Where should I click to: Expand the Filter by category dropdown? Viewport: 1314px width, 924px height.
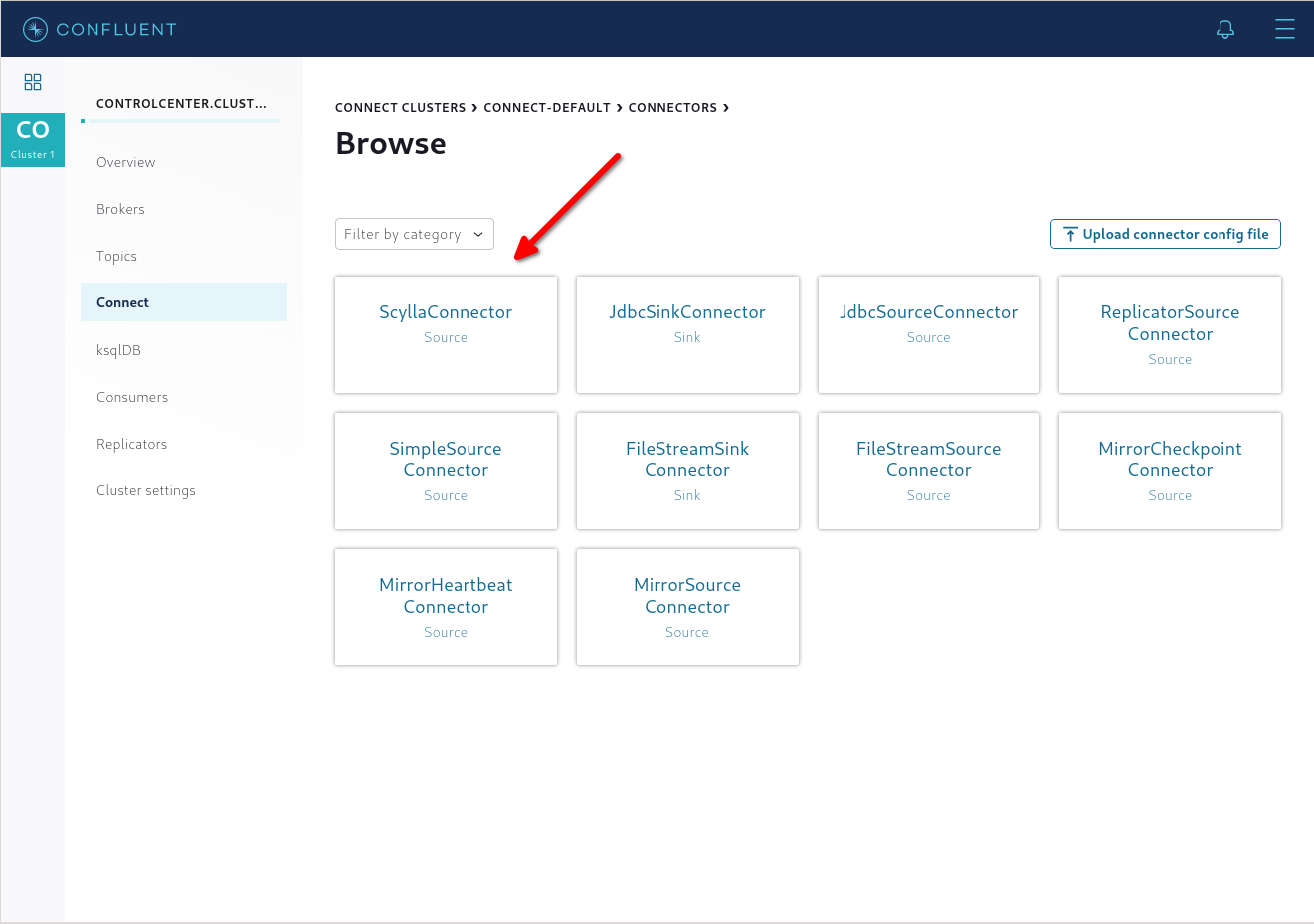click(414, 234)
